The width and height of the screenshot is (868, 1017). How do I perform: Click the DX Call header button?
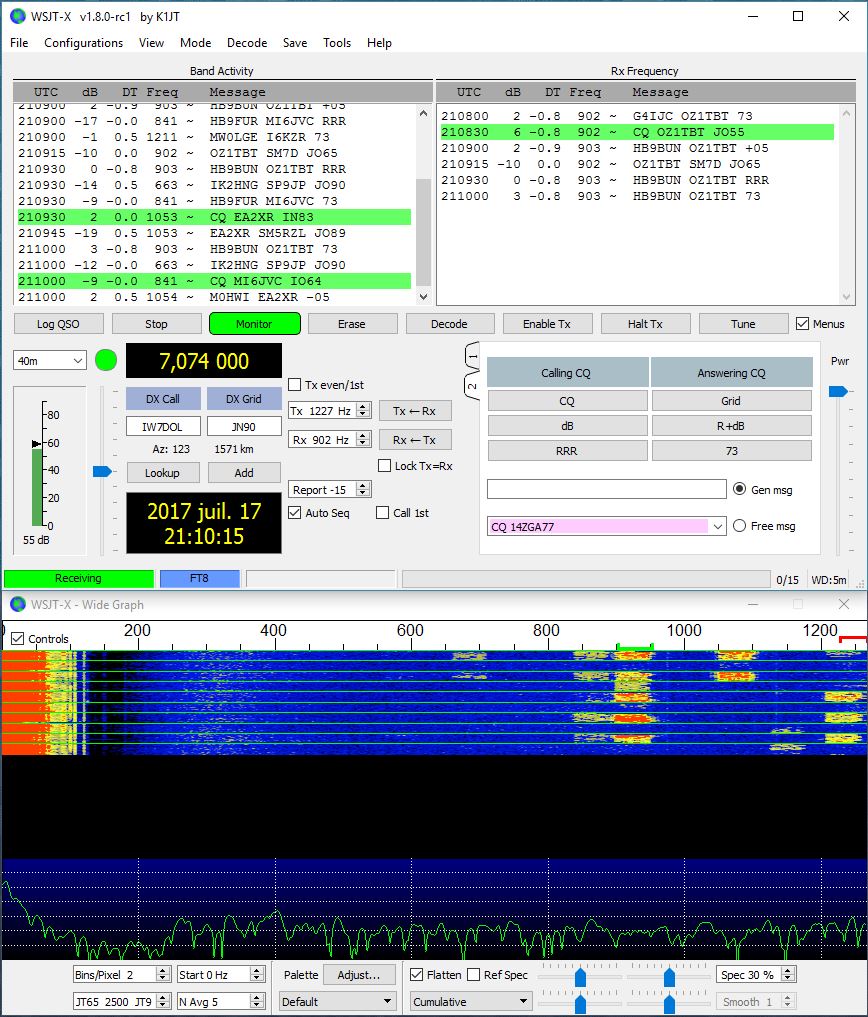pyautogui.click(x=163, y=398)
